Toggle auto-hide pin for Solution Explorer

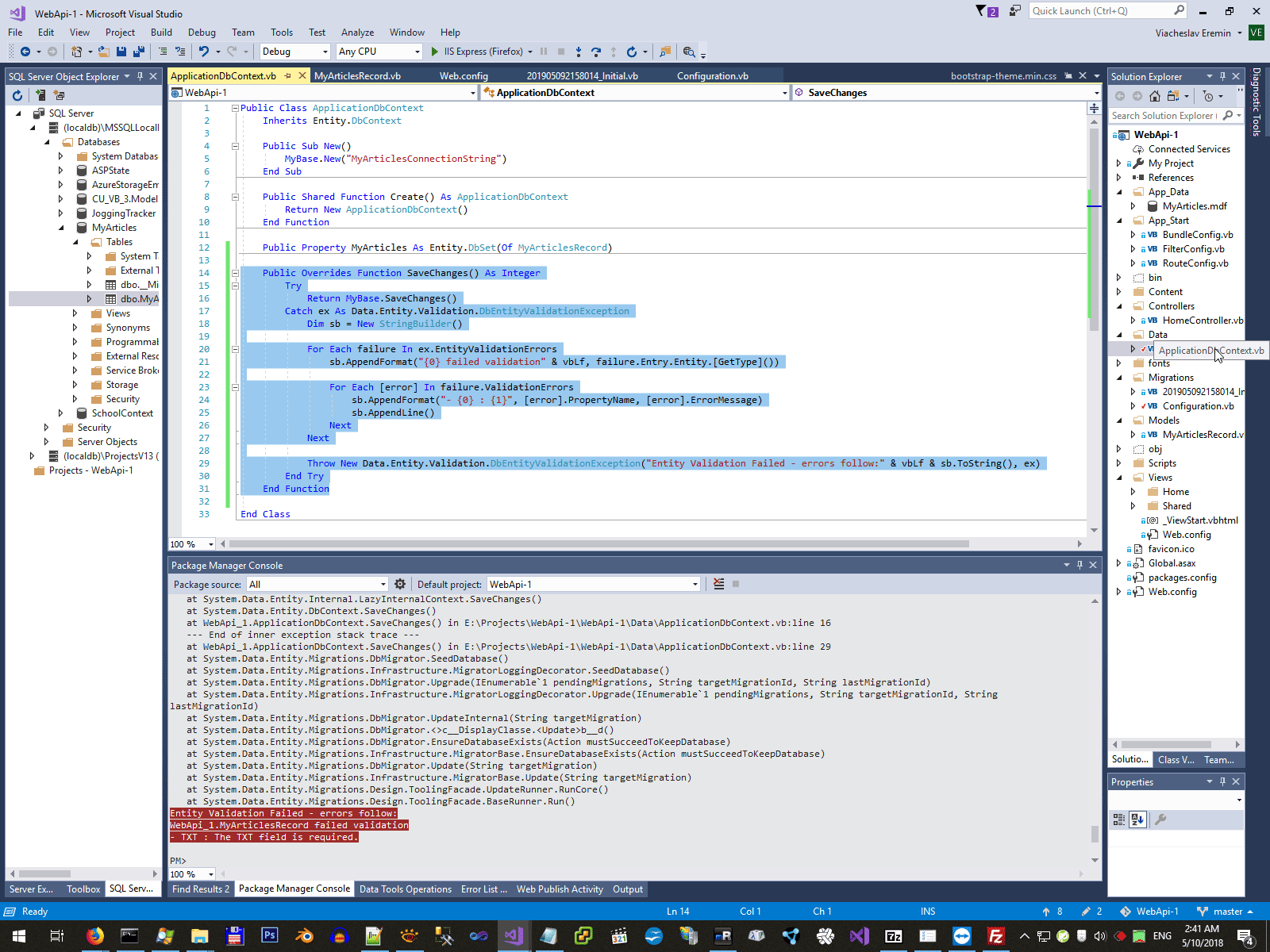(x=1222, y=76)
